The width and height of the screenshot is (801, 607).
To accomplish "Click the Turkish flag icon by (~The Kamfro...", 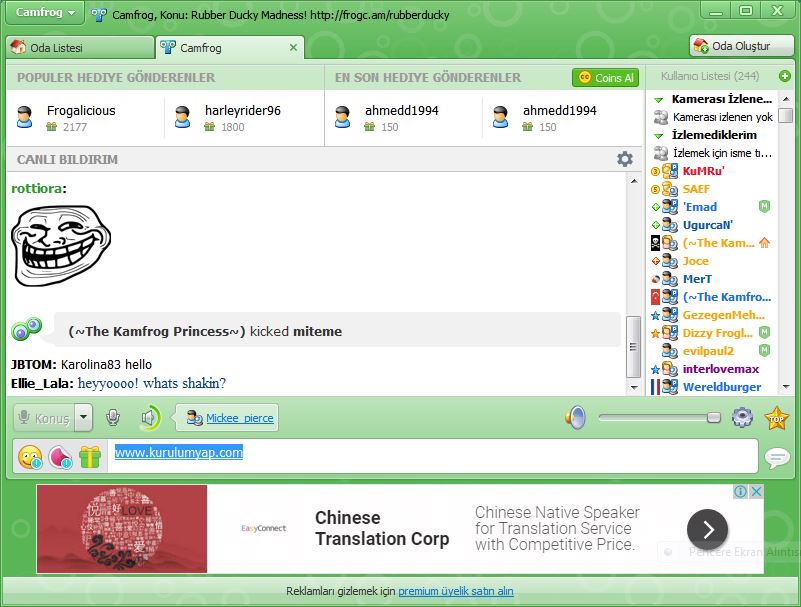I will [655, 297].
